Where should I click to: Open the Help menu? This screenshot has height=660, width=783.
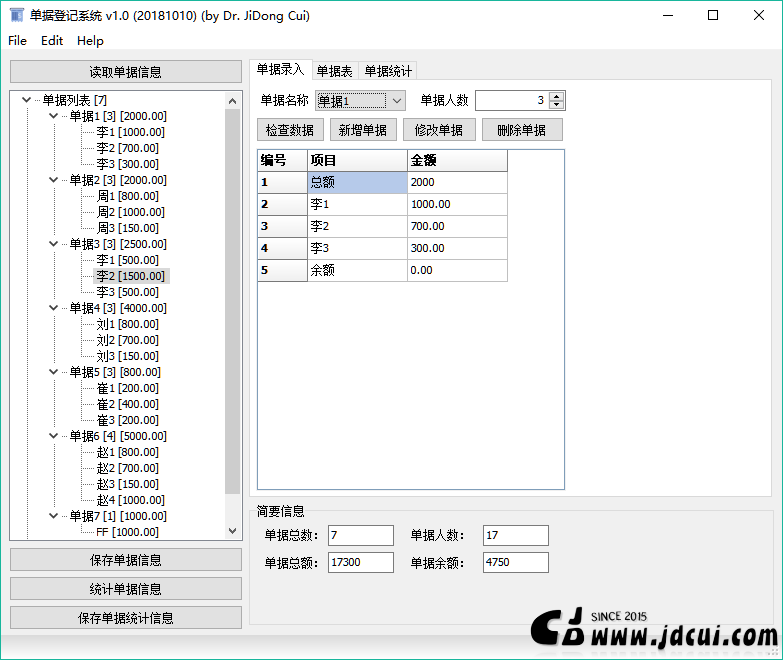[x=90, y=41]
